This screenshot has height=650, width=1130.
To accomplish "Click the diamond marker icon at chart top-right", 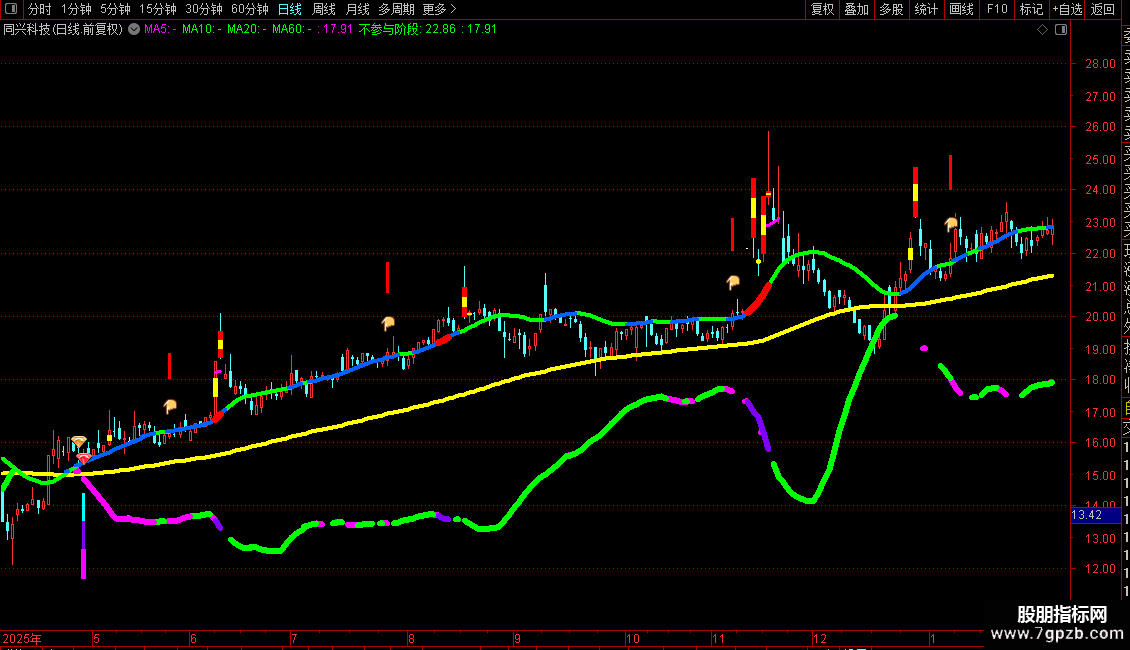I will tap(1042, 30).
